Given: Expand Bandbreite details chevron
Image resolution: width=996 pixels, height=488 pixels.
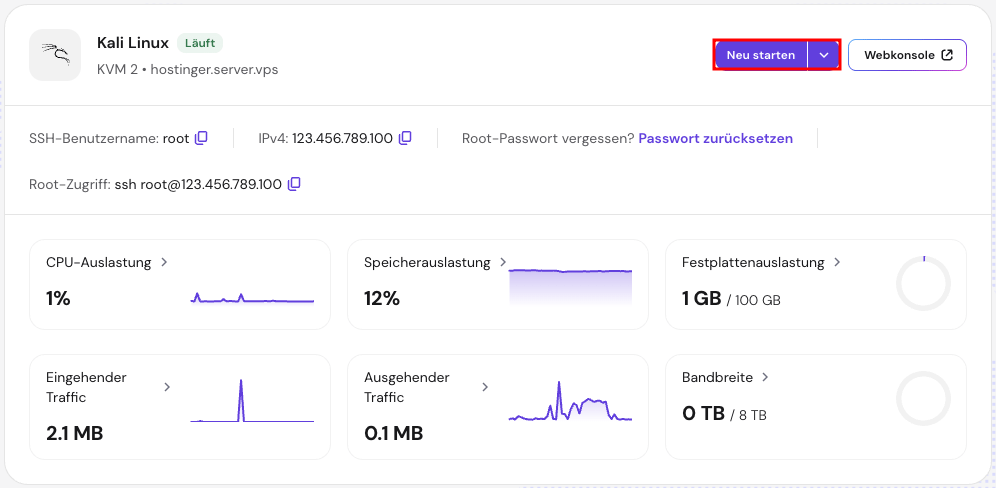Looking at the screenshot, I should (x=765, y=377).
